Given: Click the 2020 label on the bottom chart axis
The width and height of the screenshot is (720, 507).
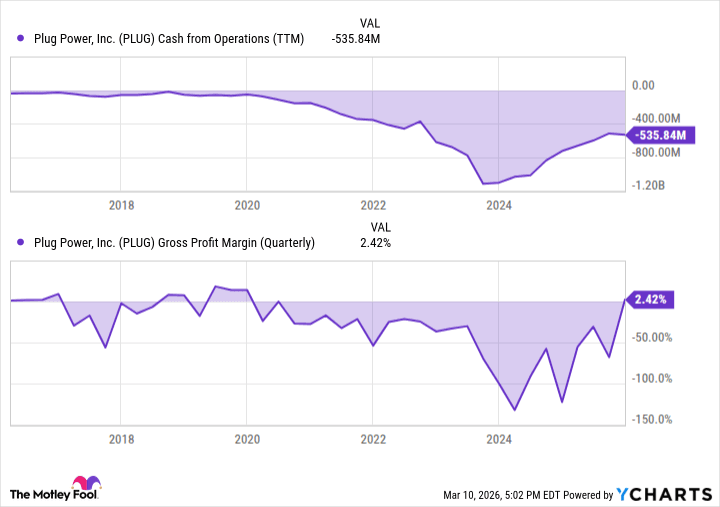Looking at the screenshot, I should pos(247,438).
